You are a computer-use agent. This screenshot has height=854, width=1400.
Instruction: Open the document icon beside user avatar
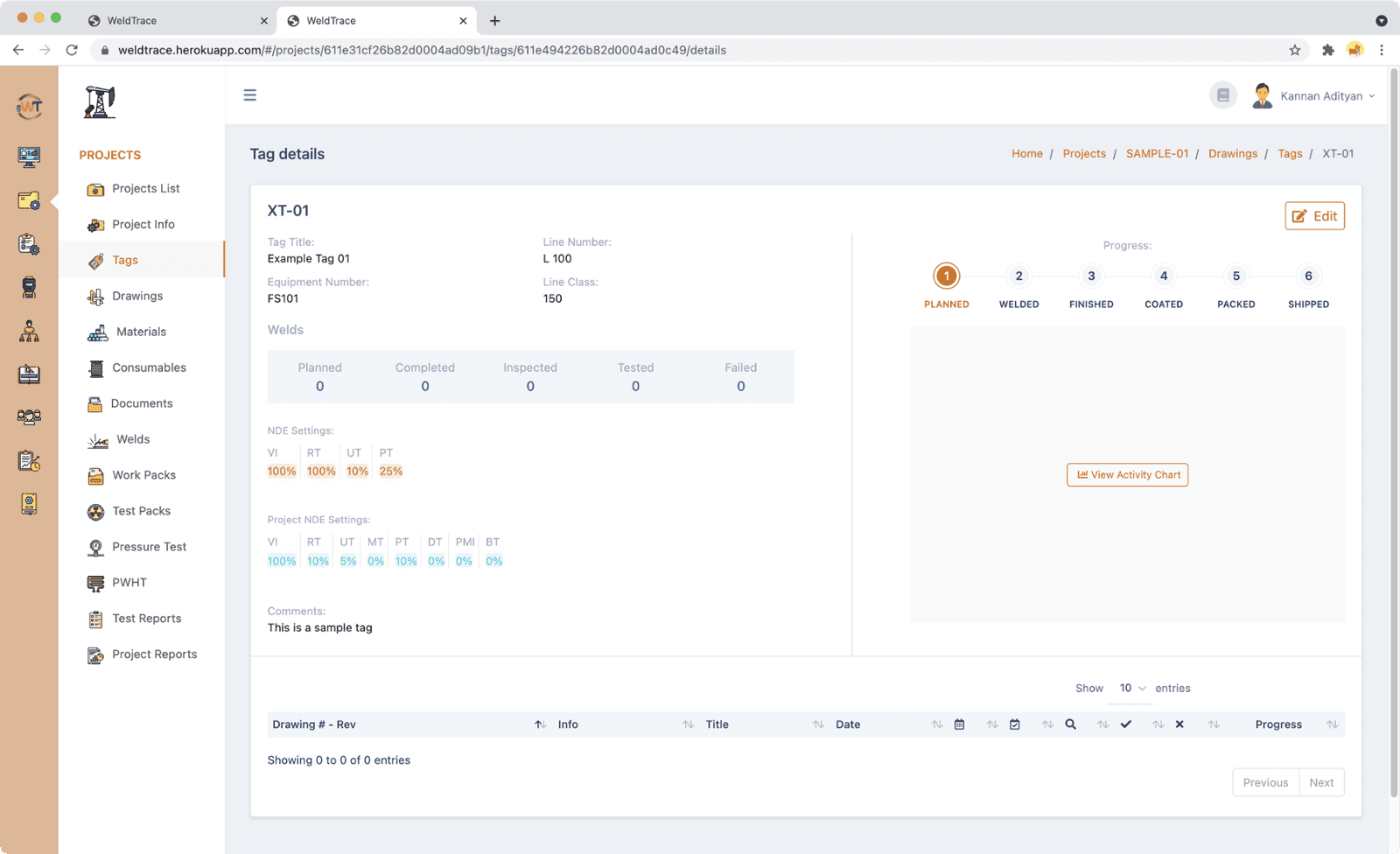pyautogui.click(x=1223, y=95)
